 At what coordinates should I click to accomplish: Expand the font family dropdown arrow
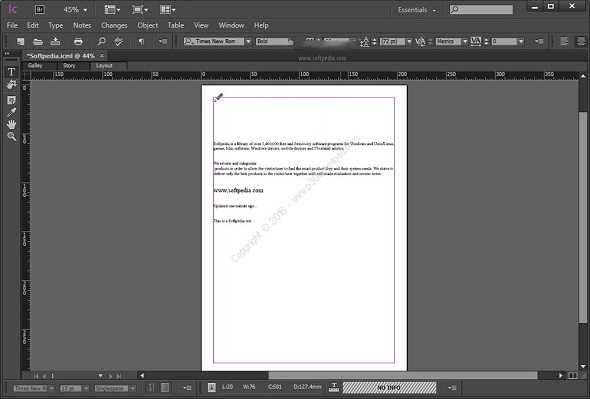(x=248, y=41)
